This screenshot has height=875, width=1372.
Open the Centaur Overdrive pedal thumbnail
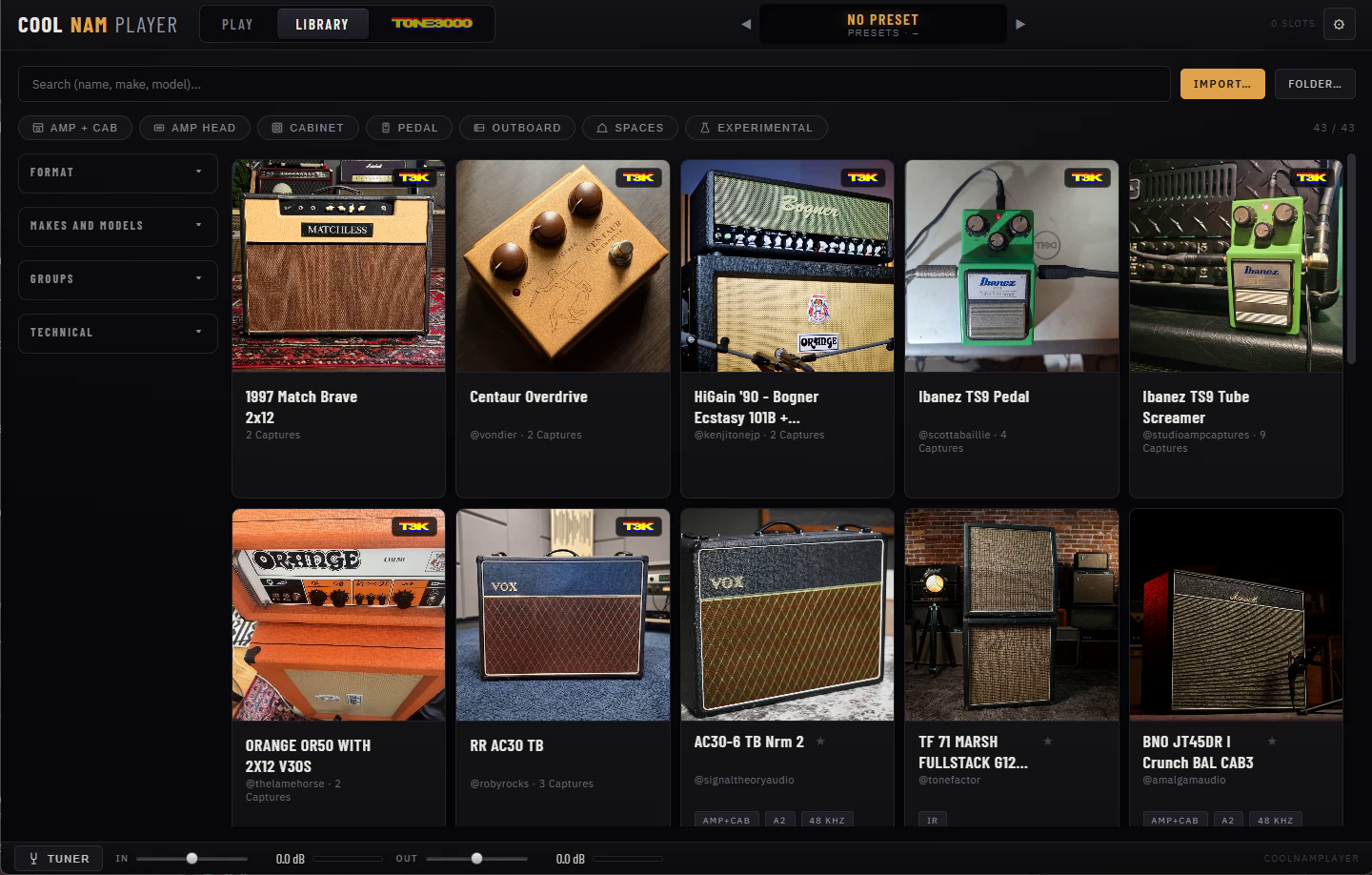(x=563, y=266)
